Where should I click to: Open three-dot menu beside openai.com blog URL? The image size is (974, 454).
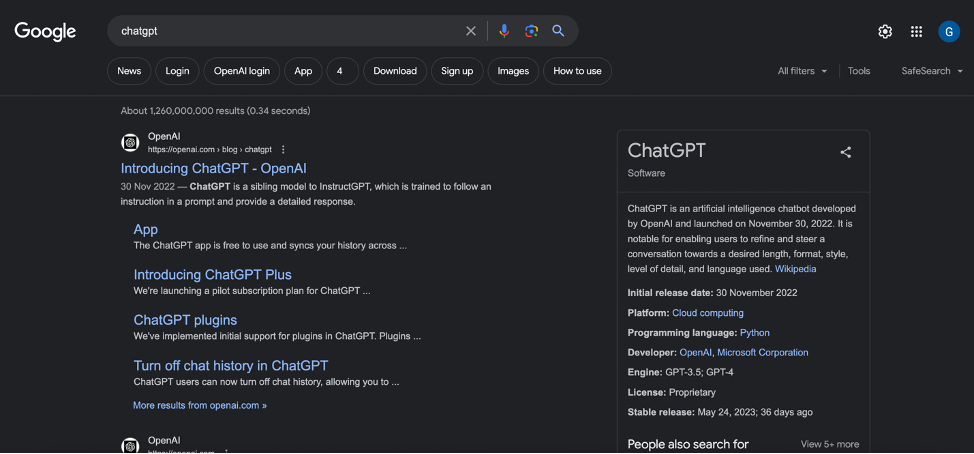(283, 149)
